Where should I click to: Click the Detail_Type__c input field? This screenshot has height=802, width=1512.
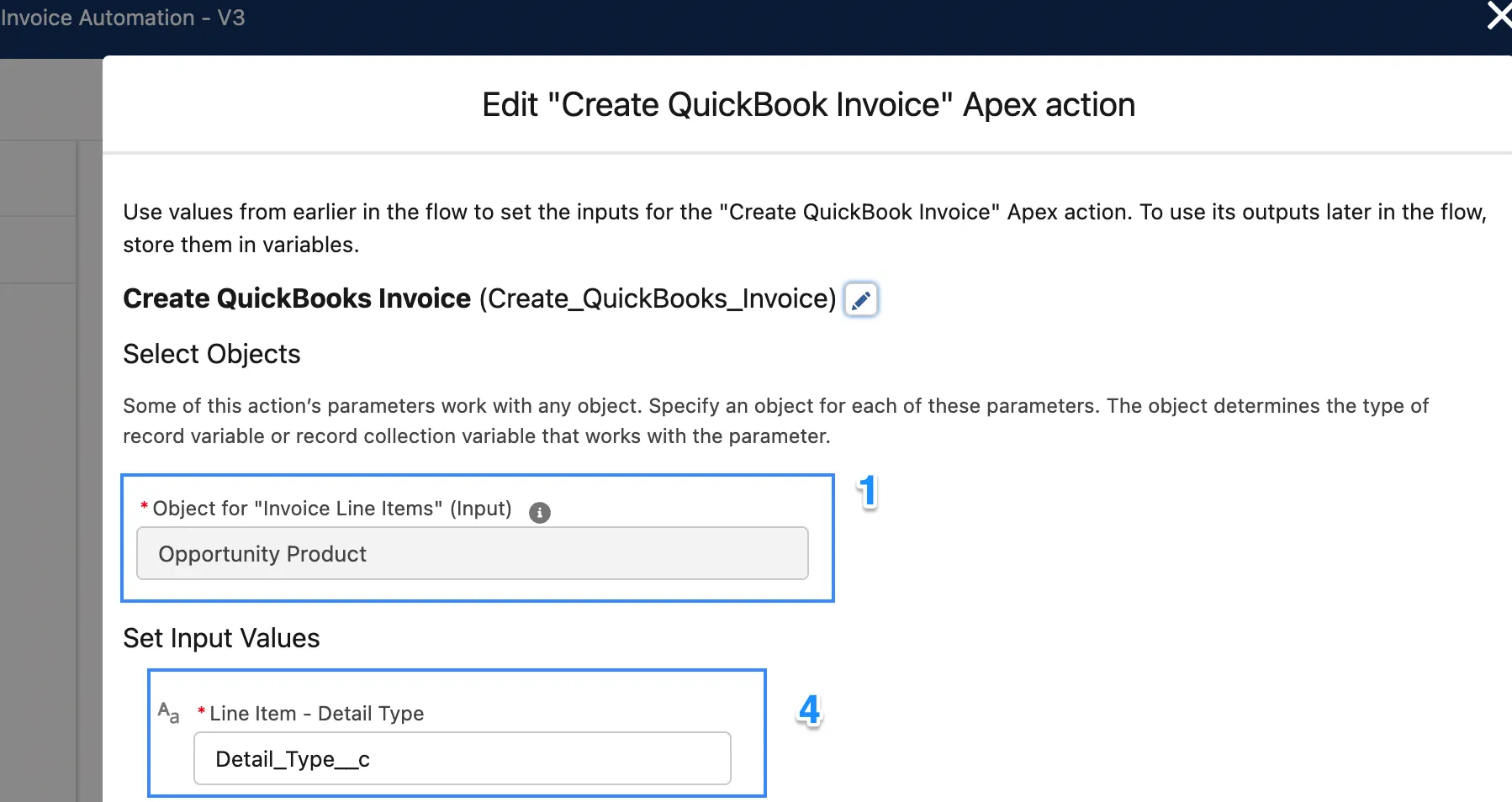pos(463,758)
